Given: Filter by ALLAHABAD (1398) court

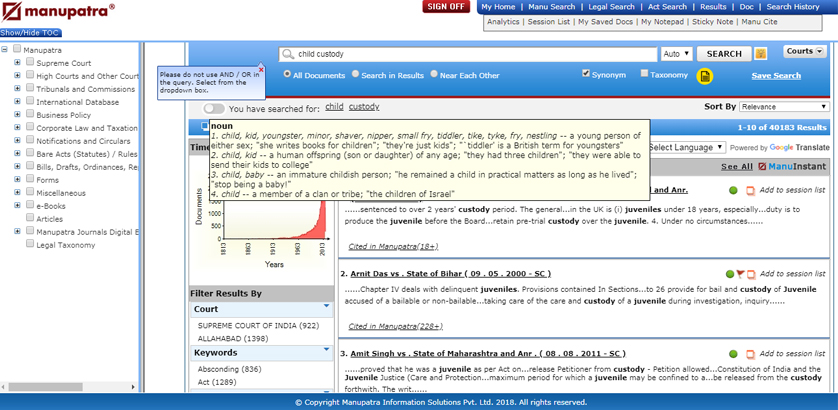Looking at the screenshot, I should [x=233, y=339].
